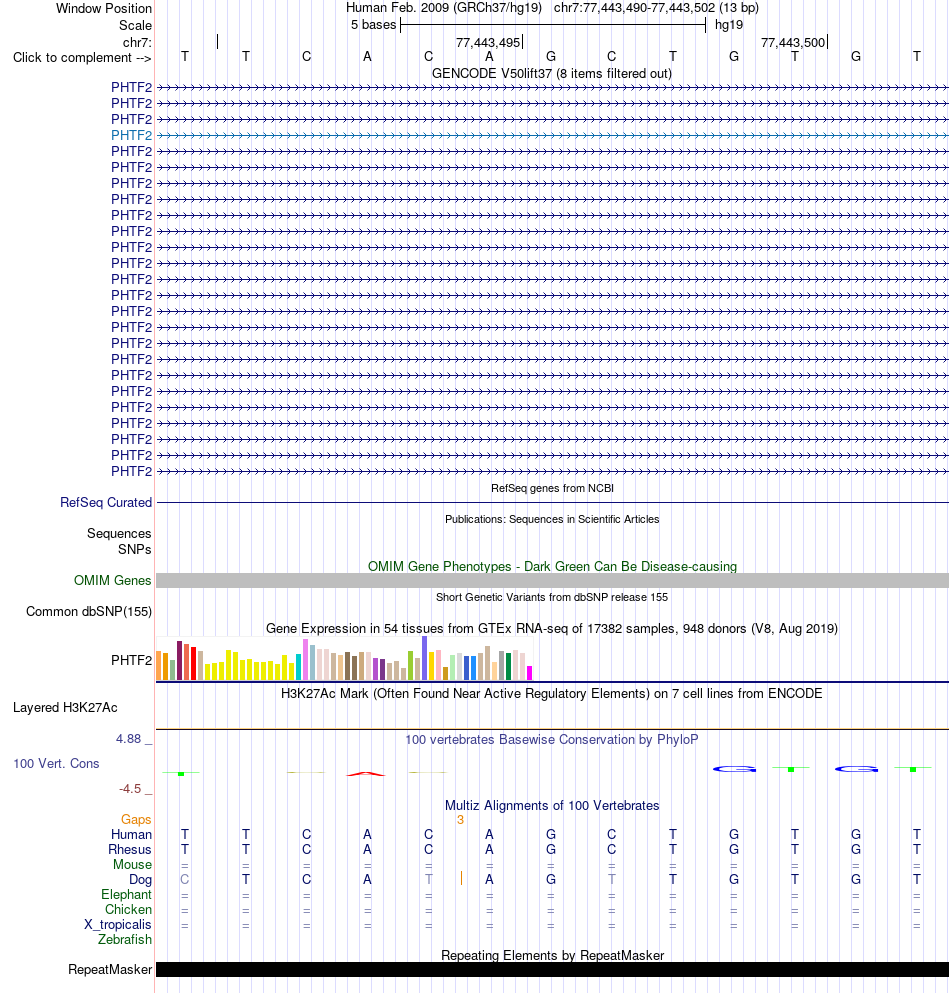Click the red A glyph in PhyloP track

tap(366, 773)
